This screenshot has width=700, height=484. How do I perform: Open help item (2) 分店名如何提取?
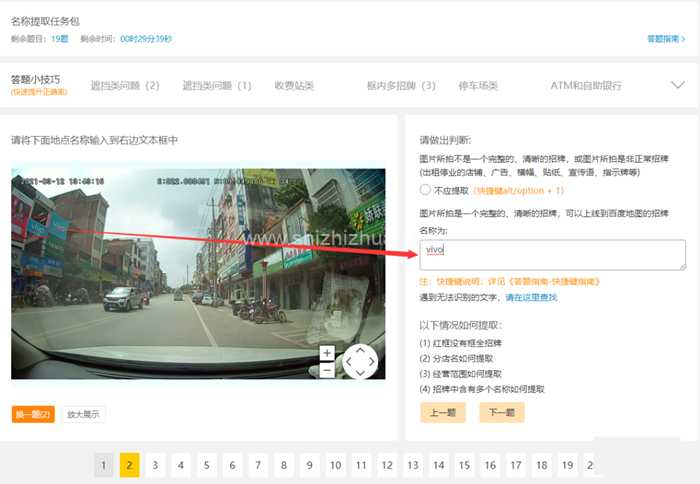click(x=456, y=358)
